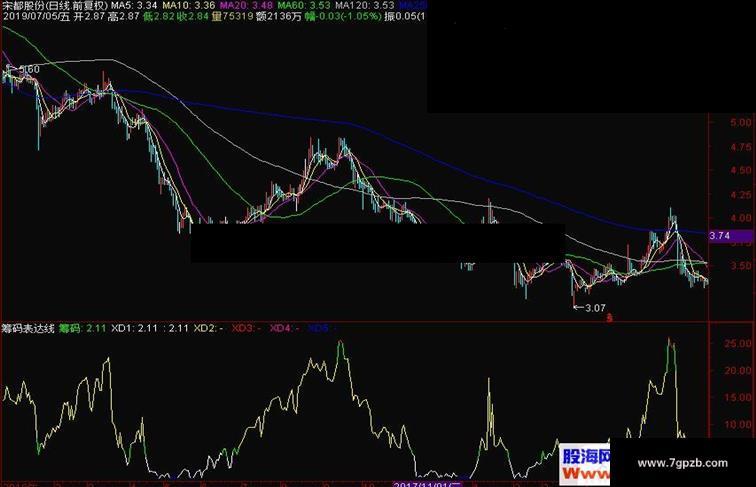Click the low price 低2.82
The image size is (756, 487).
(159, 16)
